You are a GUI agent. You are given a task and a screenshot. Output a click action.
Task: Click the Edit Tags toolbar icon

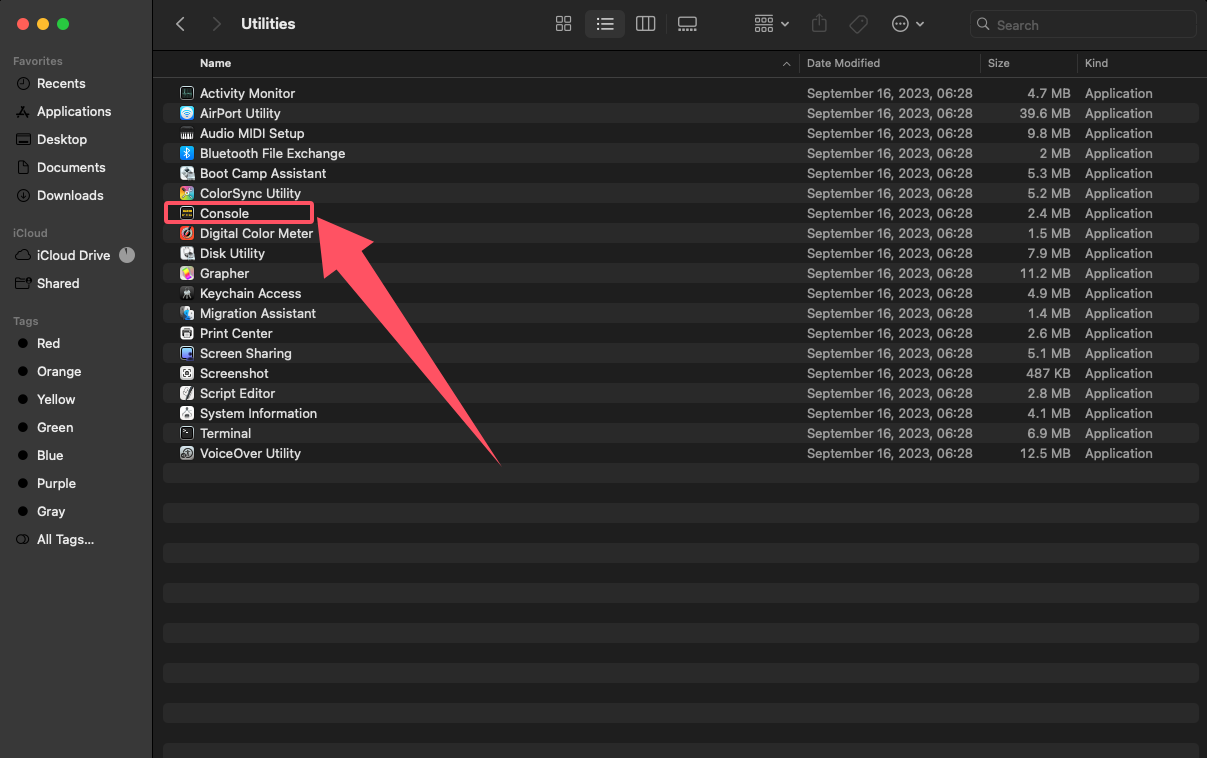(x=858, y=24)
